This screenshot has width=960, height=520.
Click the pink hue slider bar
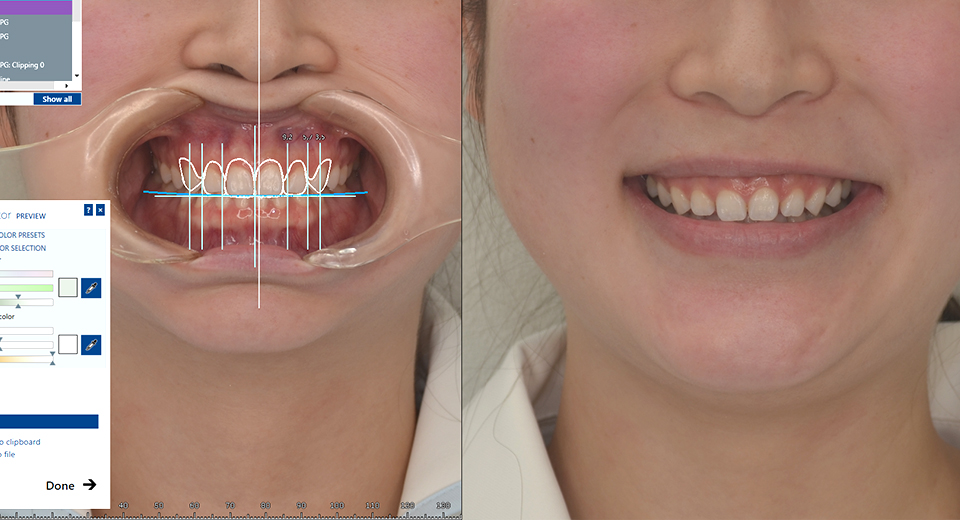[26, 274]
